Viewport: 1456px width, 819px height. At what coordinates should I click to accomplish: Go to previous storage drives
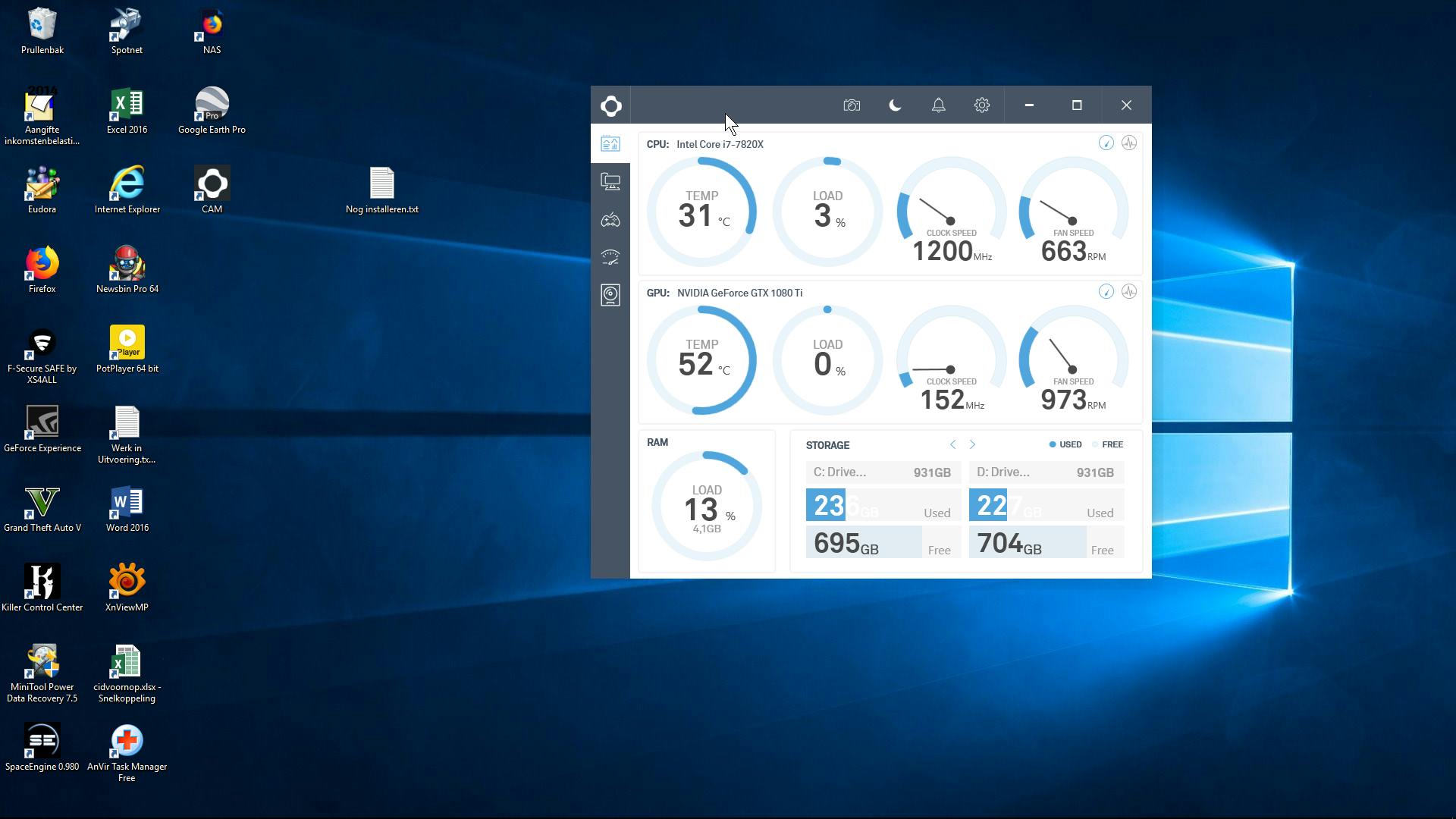click(952, 444)
